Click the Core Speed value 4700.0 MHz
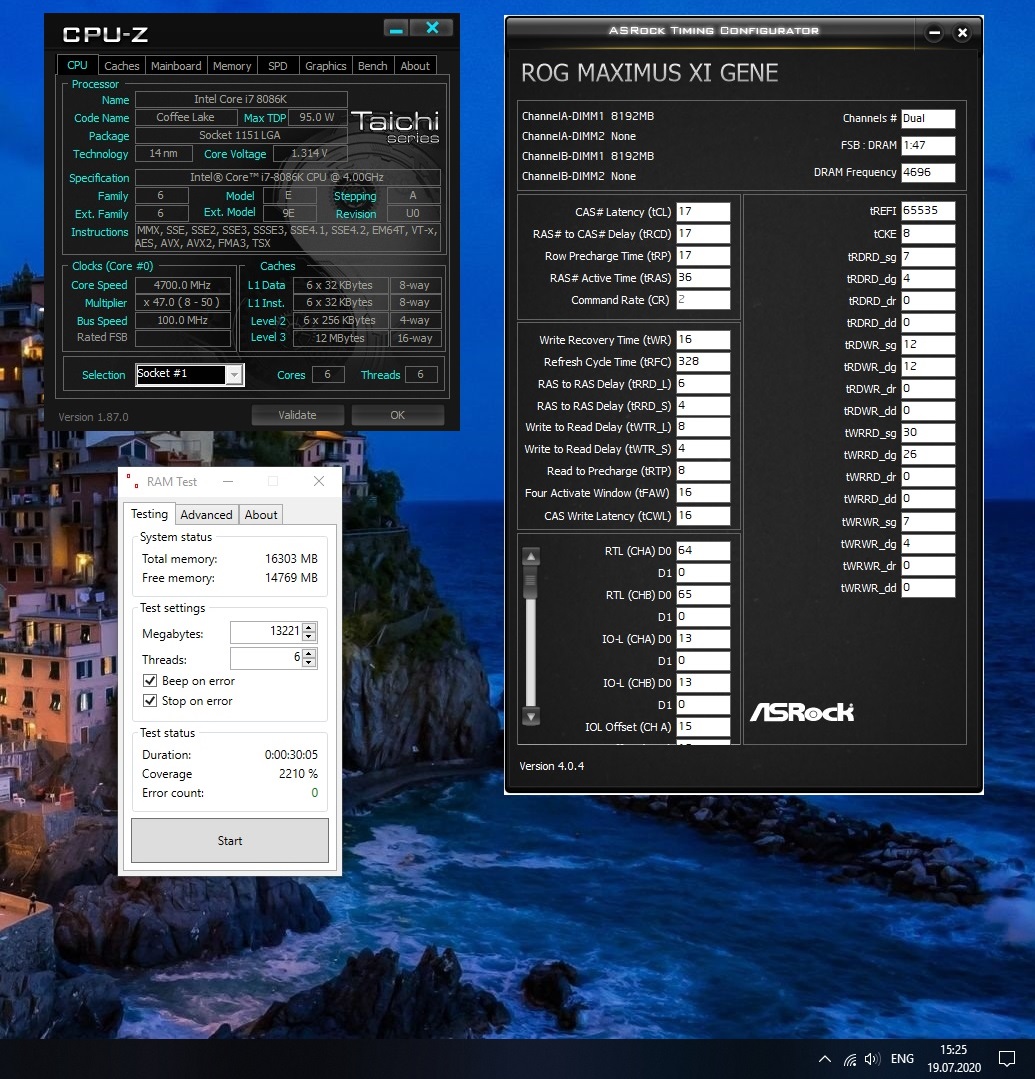 pos(182,285)
